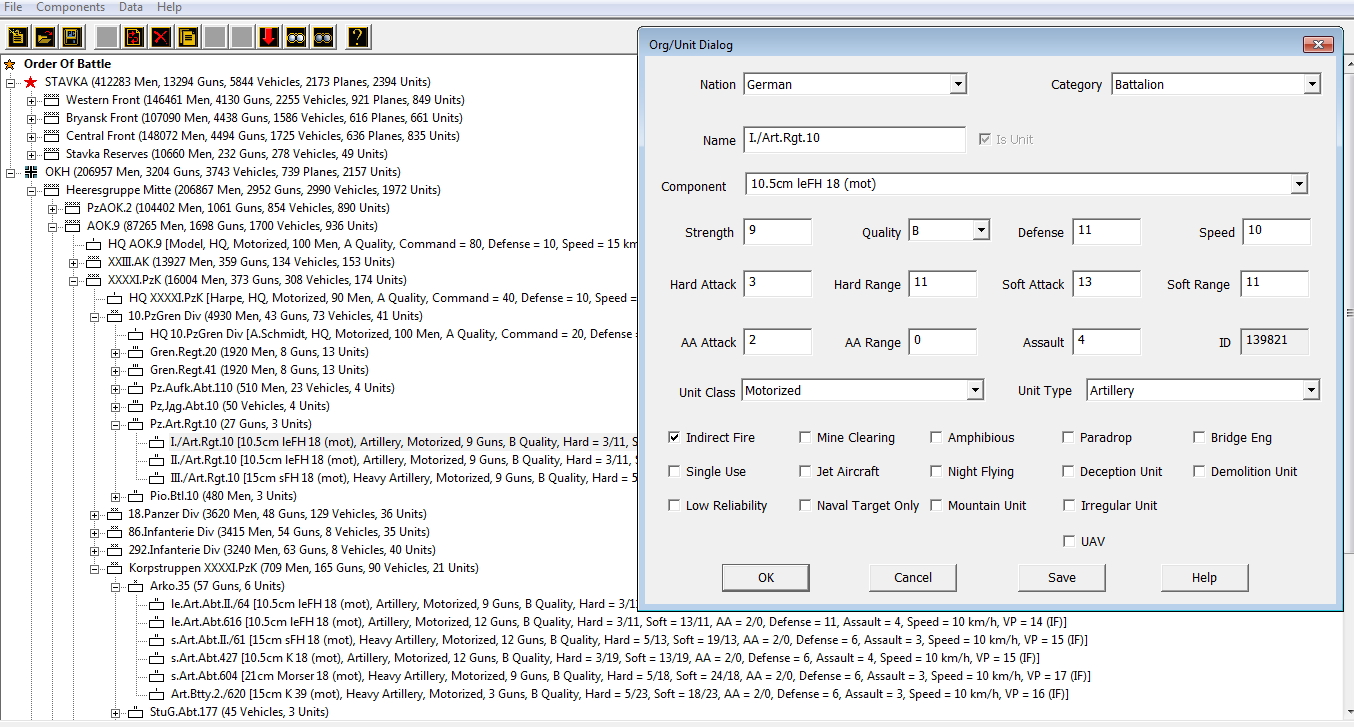Check the Jet Aircraft option
This screenshot has height=727, width=1354.
[x=806, y=472]
